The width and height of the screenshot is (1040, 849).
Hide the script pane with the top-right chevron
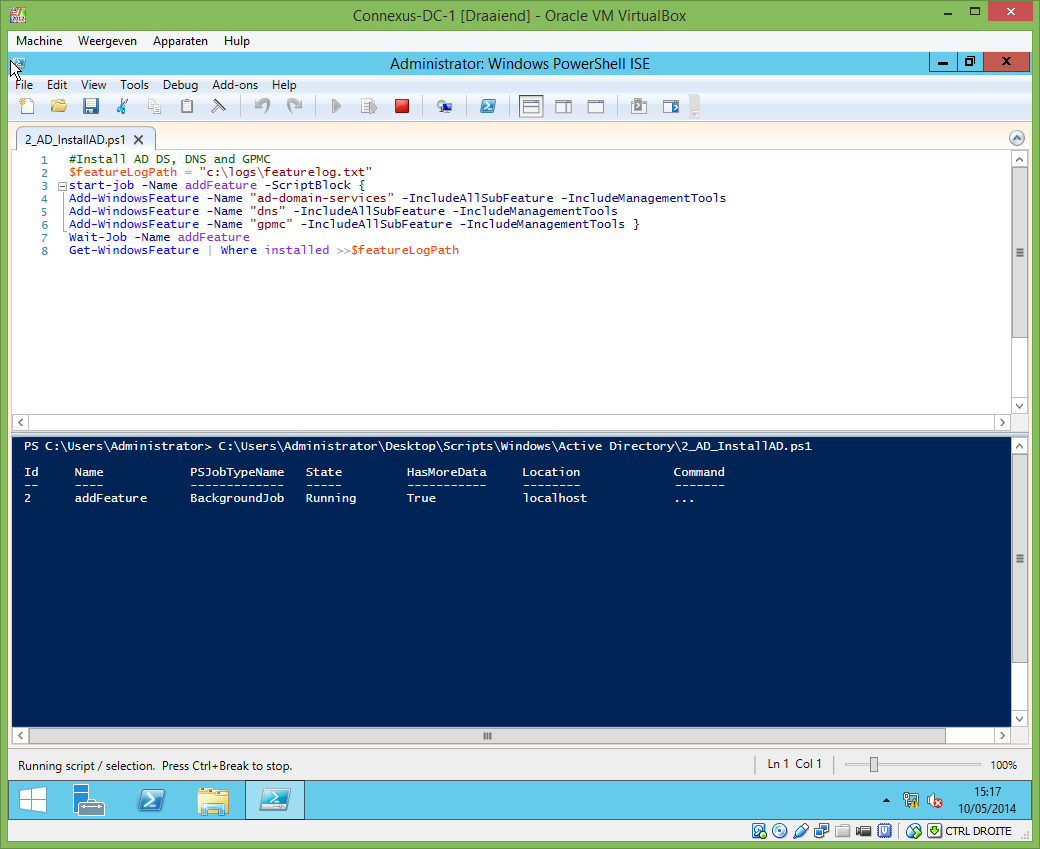click(x=1017, y=137)
